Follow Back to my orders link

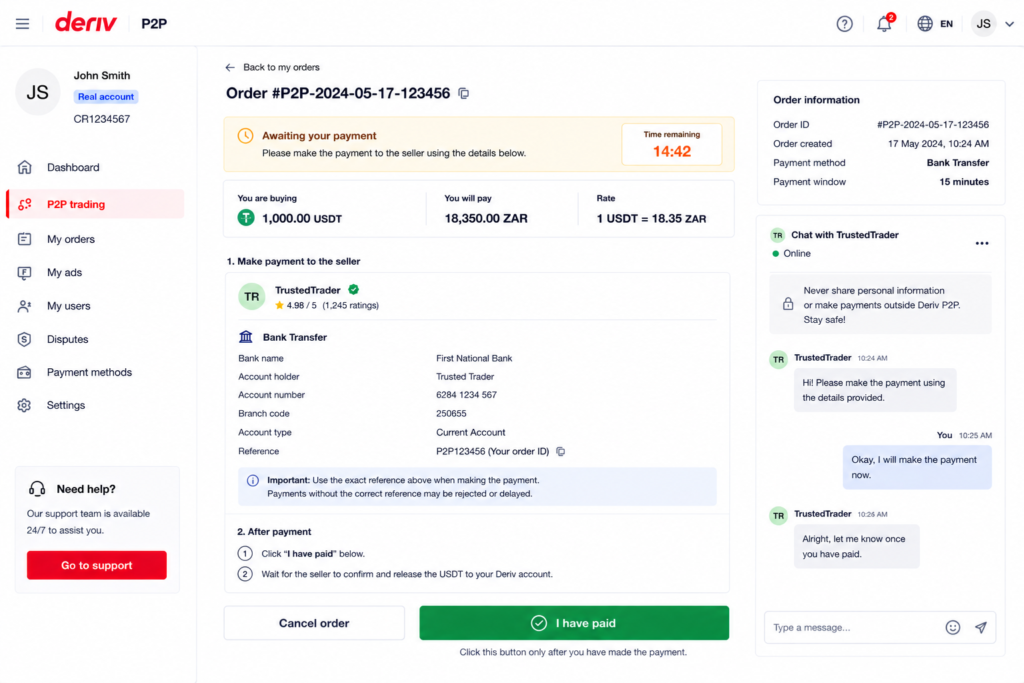pyautogui.click(x=272, y=67)
